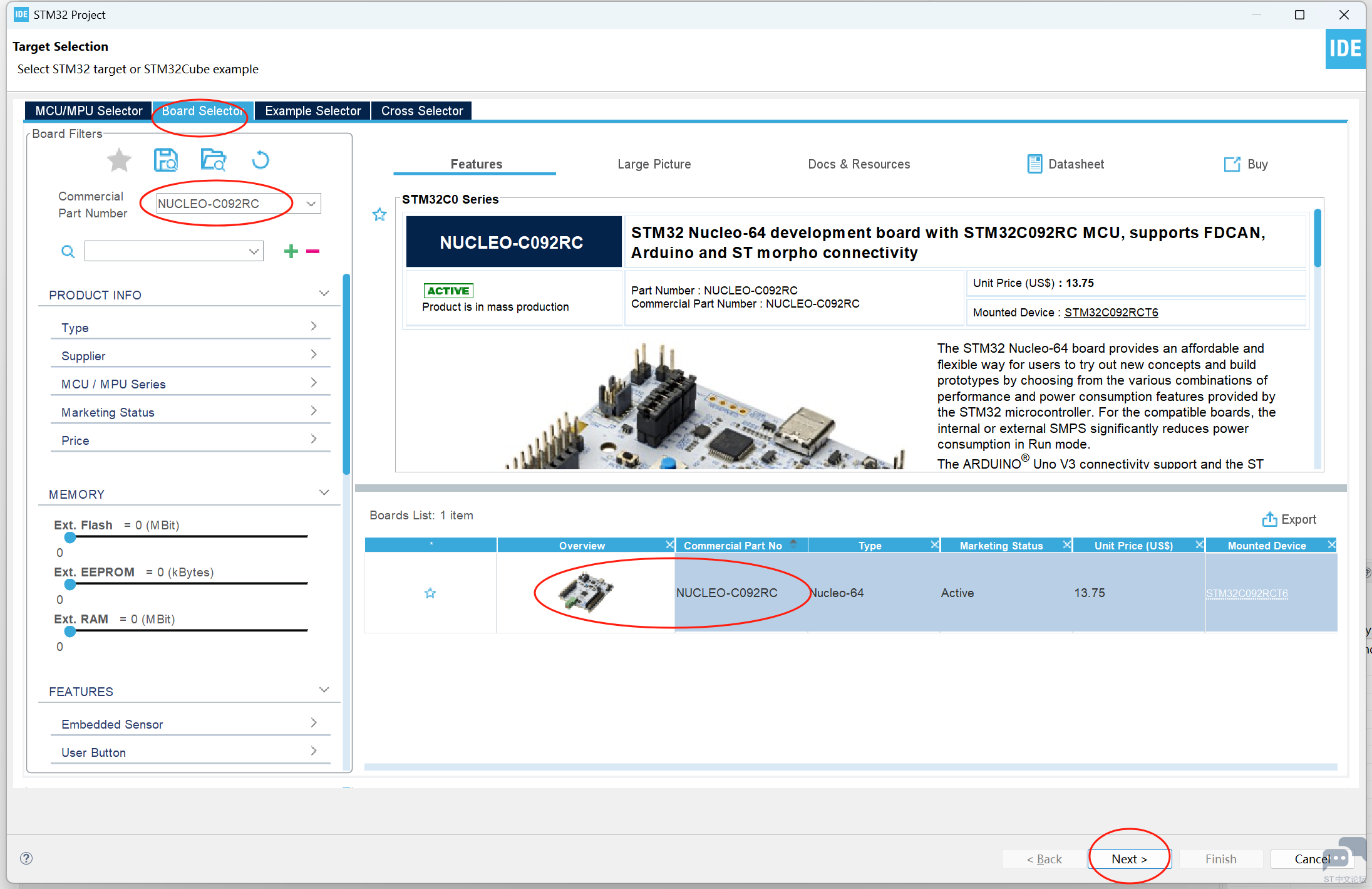
Task: Remove the Marketing Status column
Action: [x=1067, y=544]
